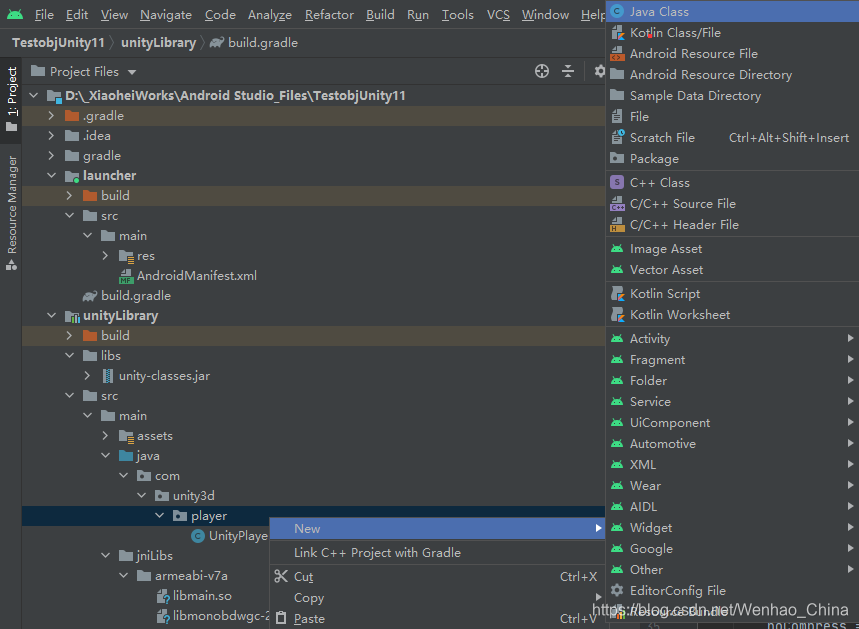This screenshot has width=859, height=629.
Task: Expand the res folder under launcher
Action: 105,255
